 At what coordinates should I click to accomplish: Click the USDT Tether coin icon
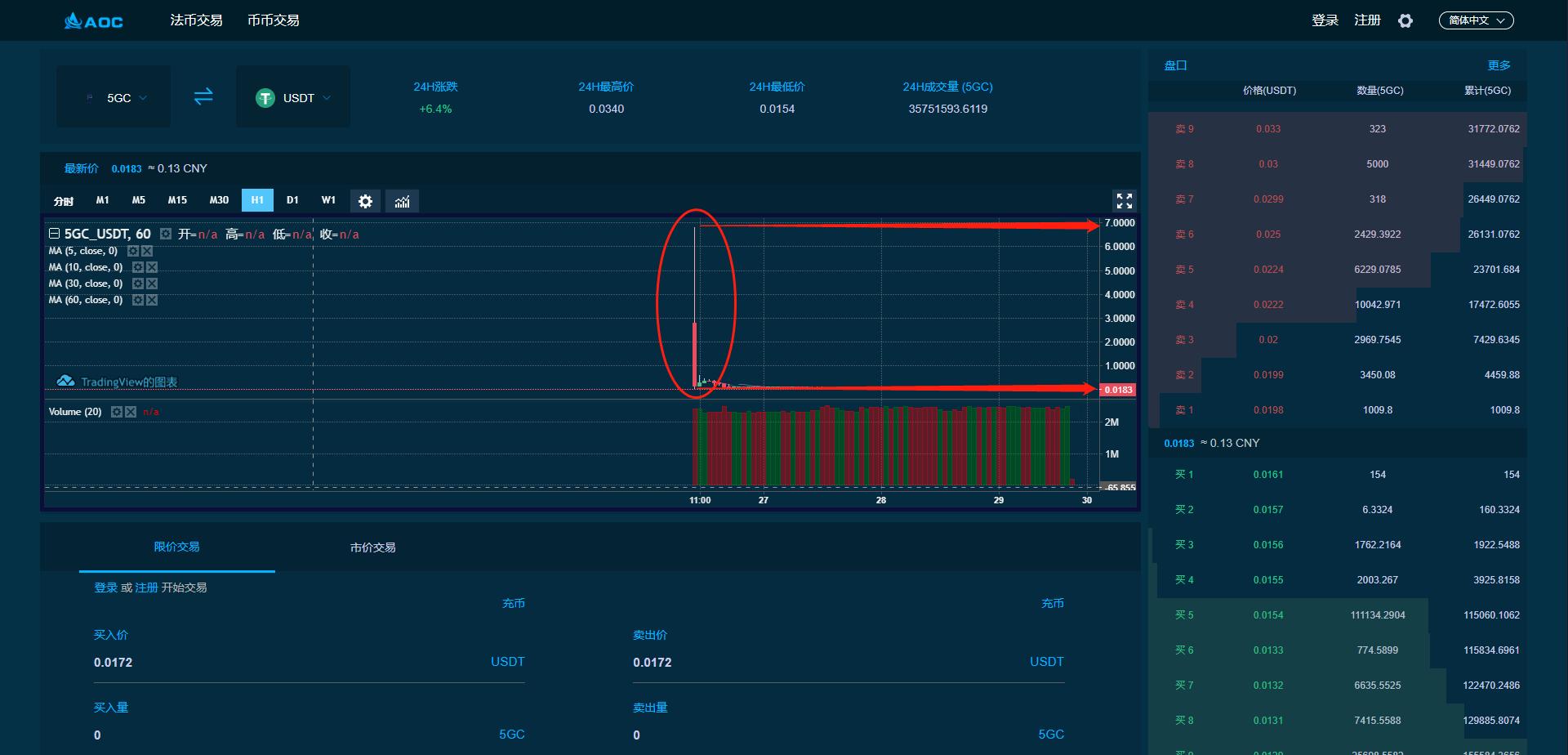[x=265, y=98]
